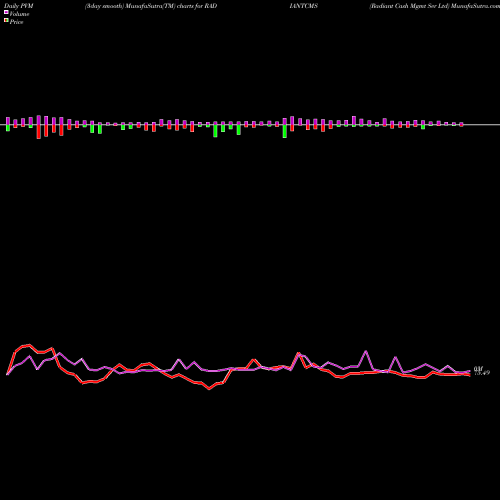Click the 'Radiant Cash Mgmt Ser Ltd' company label
This screenshot has height=500, width=500.
[x=409, y=6]
